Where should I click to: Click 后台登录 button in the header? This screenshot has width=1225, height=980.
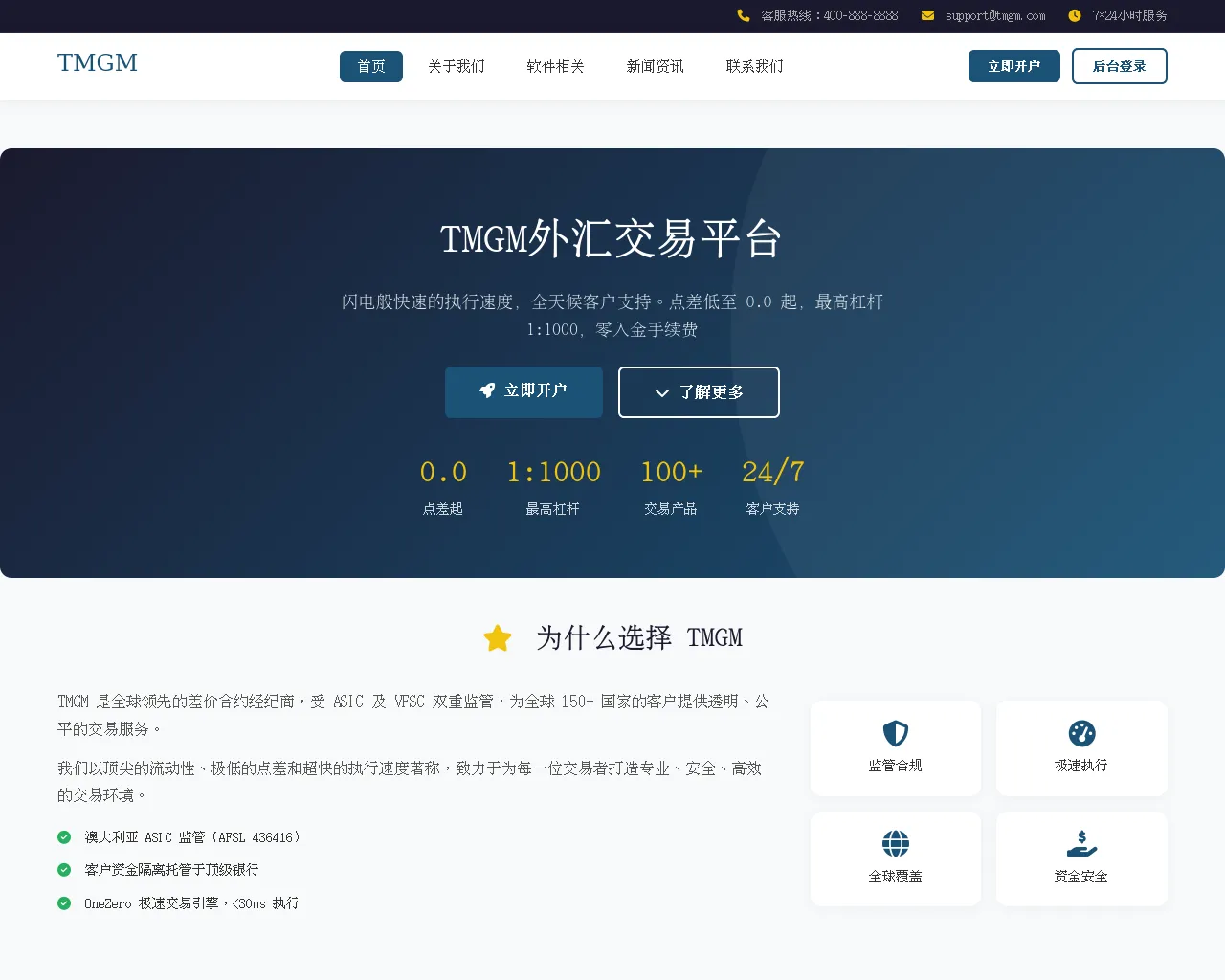(1120, 66)
